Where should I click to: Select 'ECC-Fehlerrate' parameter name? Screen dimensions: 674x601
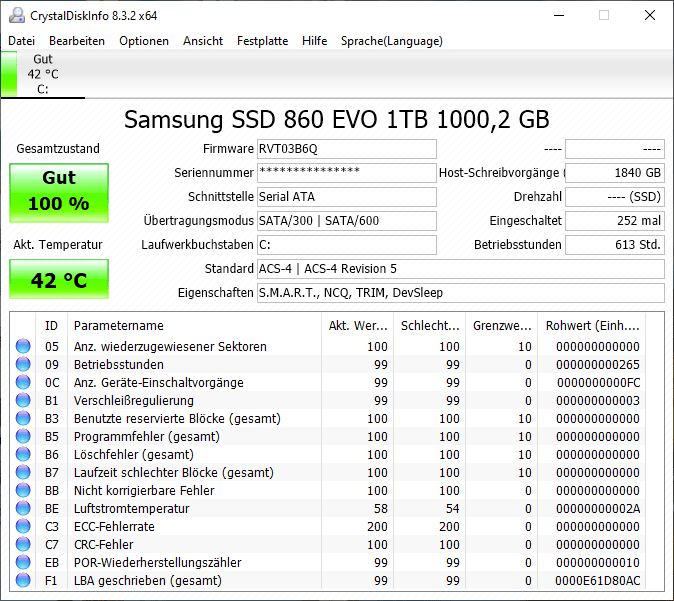114,527
